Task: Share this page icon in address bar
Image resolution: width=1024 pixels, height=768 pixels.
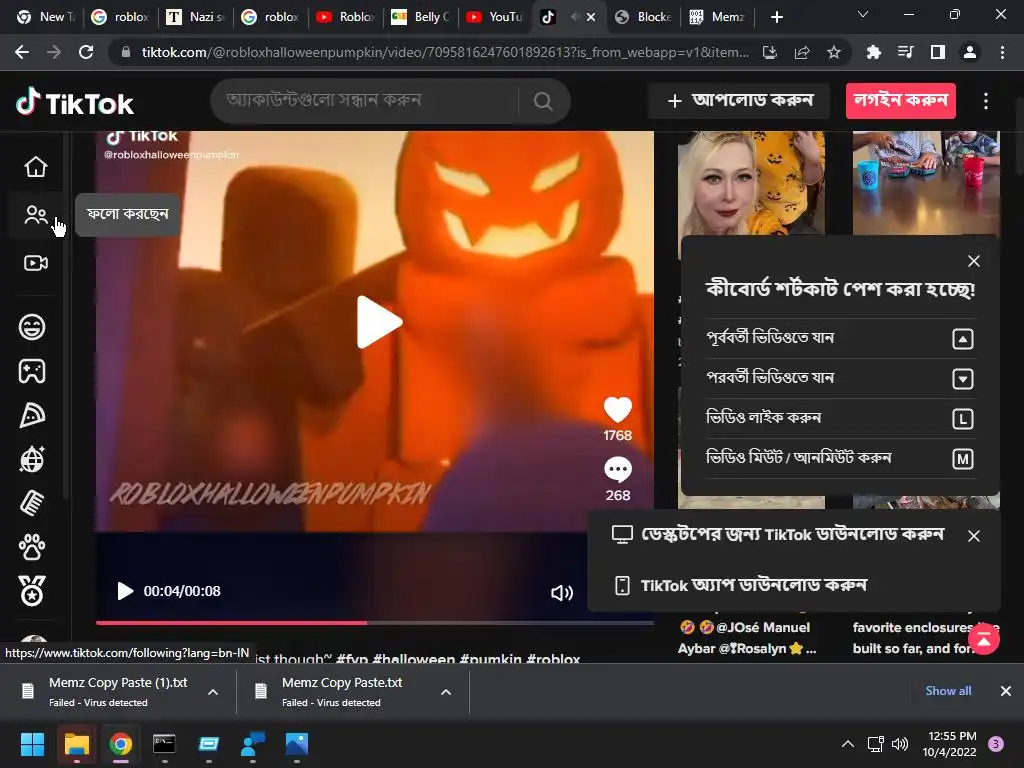Action: tap(802, 52)
